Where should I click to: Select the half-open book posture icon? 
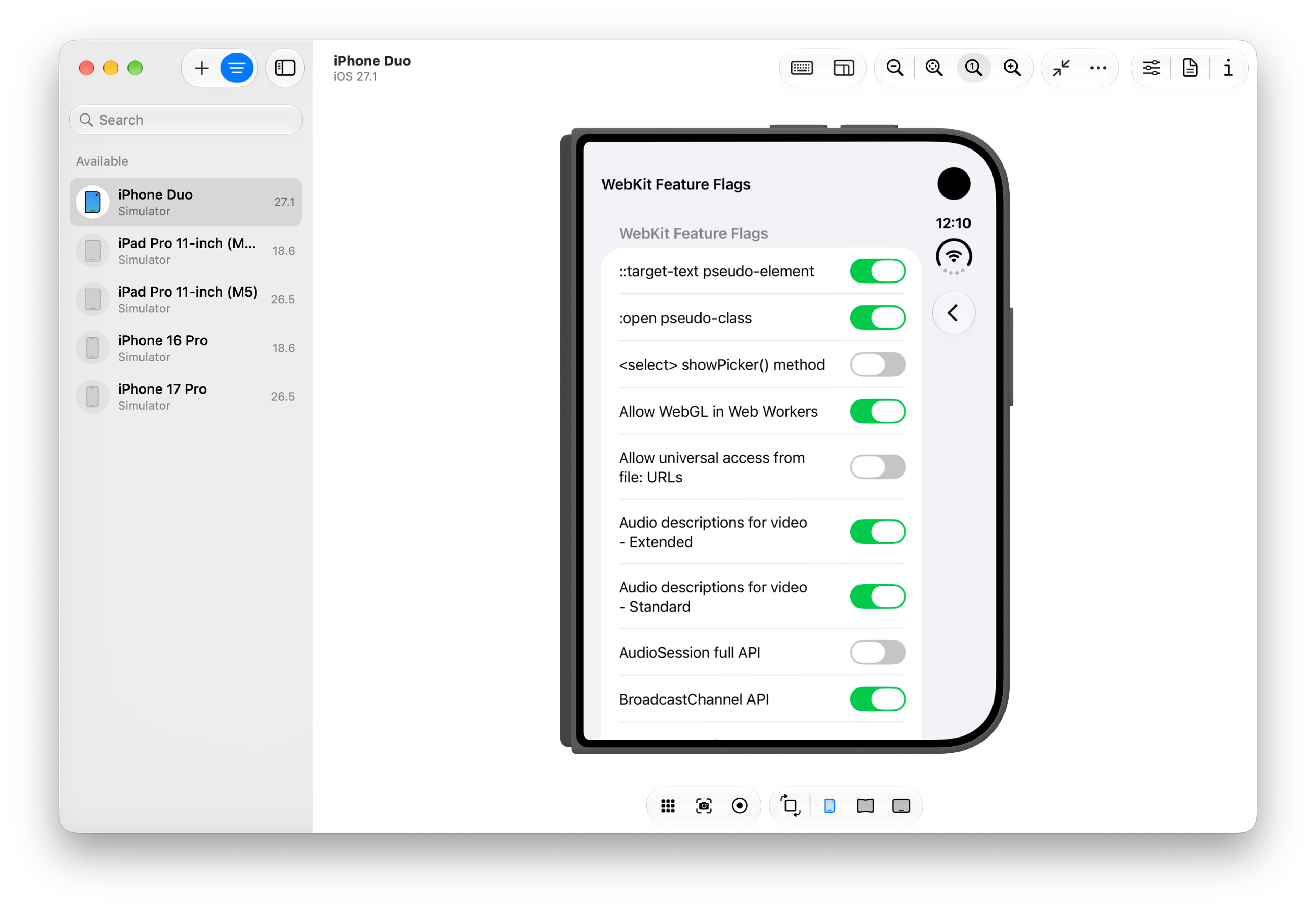coord(865,806)
